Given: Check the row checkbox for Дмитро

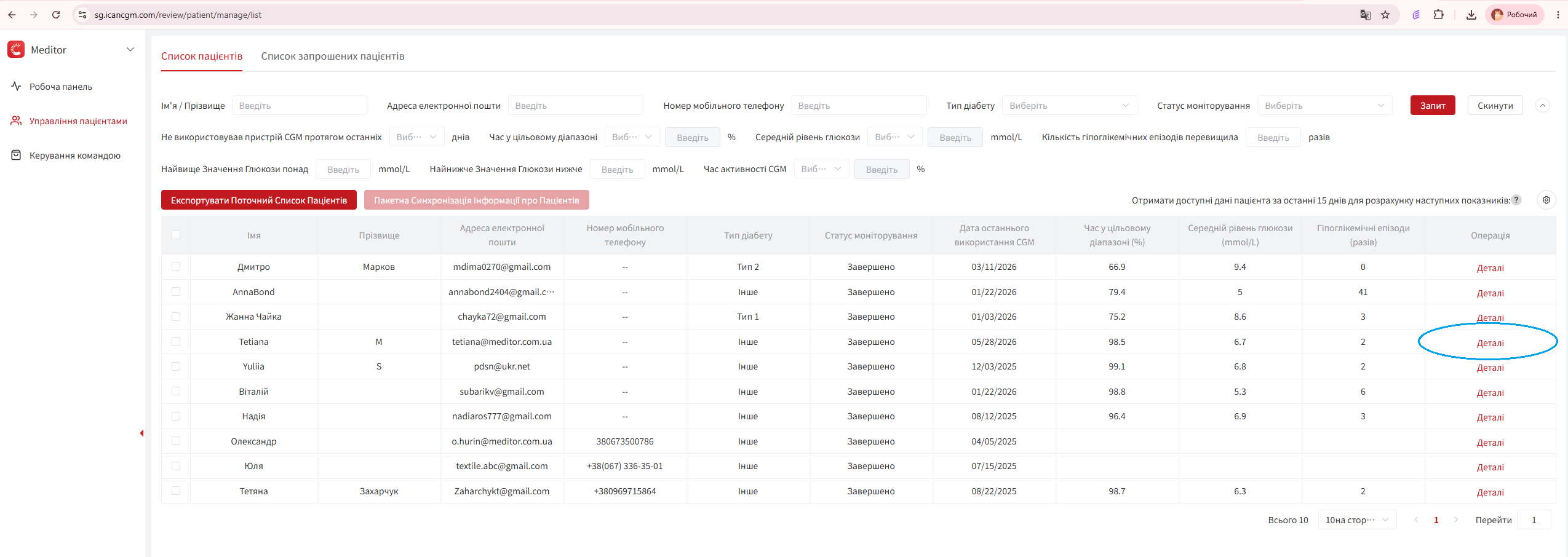Looking at the screenshot, I should [176, 267].
